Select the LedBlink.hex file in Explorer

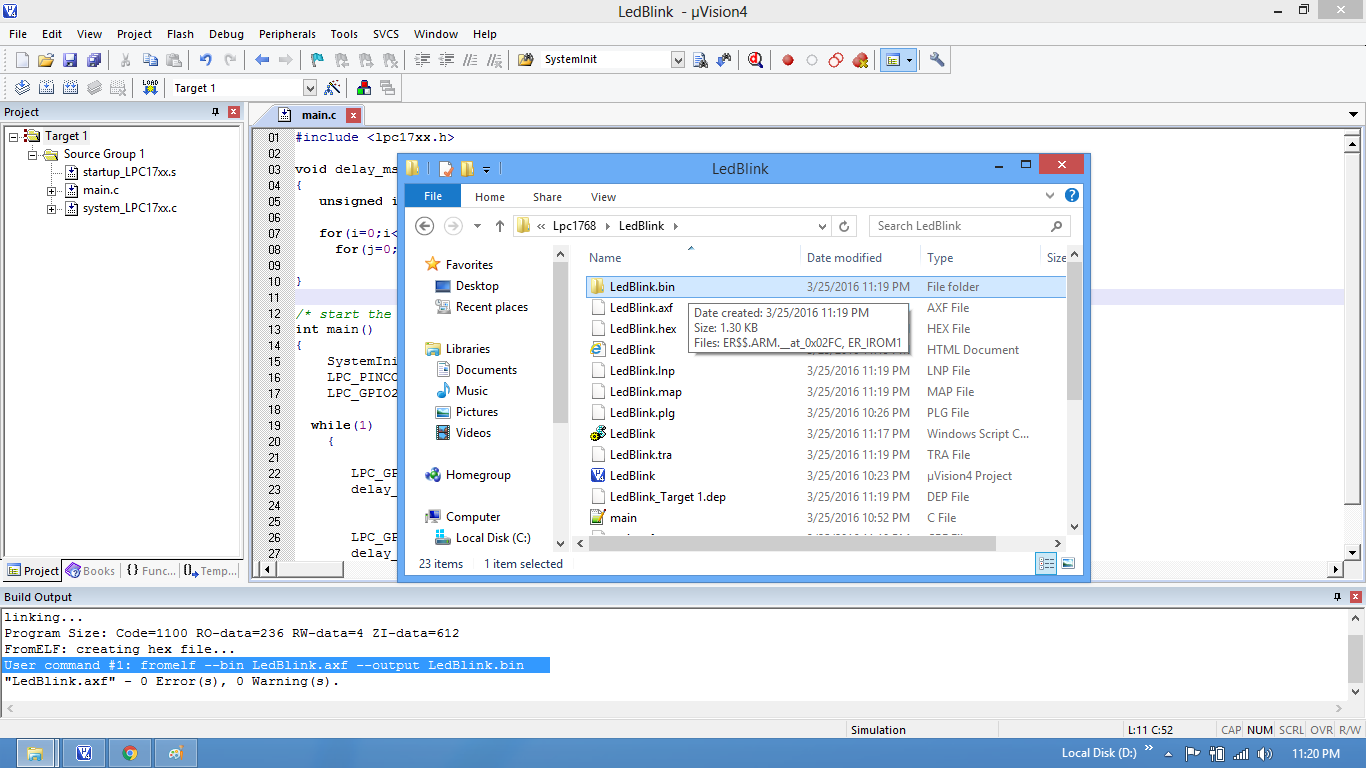[x=643, y=329]
